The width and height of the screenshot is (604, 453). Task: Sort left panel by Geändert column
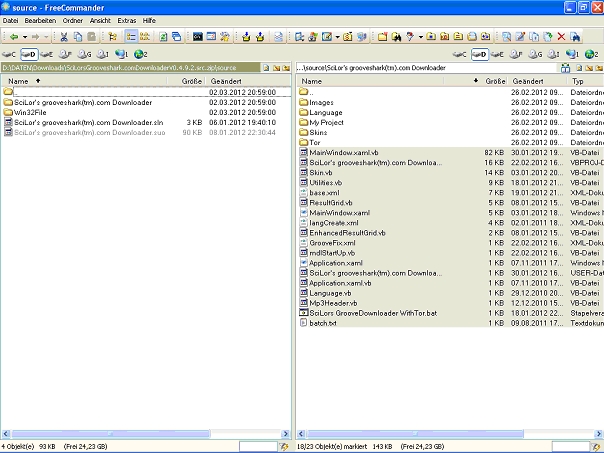[x=248, y=81]
